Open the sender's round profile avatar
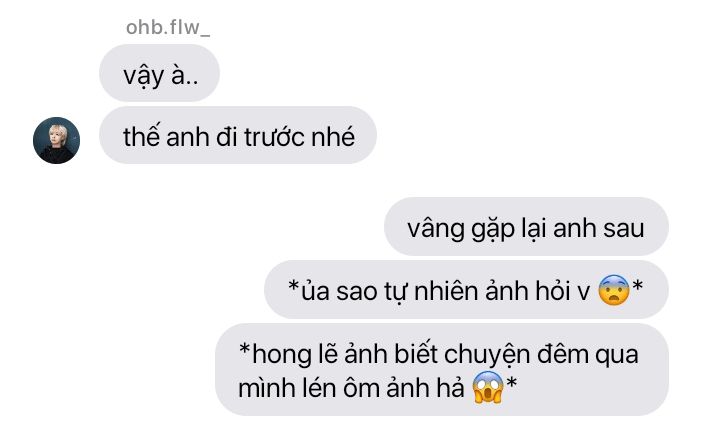720x440 pixels. point(56,140)
